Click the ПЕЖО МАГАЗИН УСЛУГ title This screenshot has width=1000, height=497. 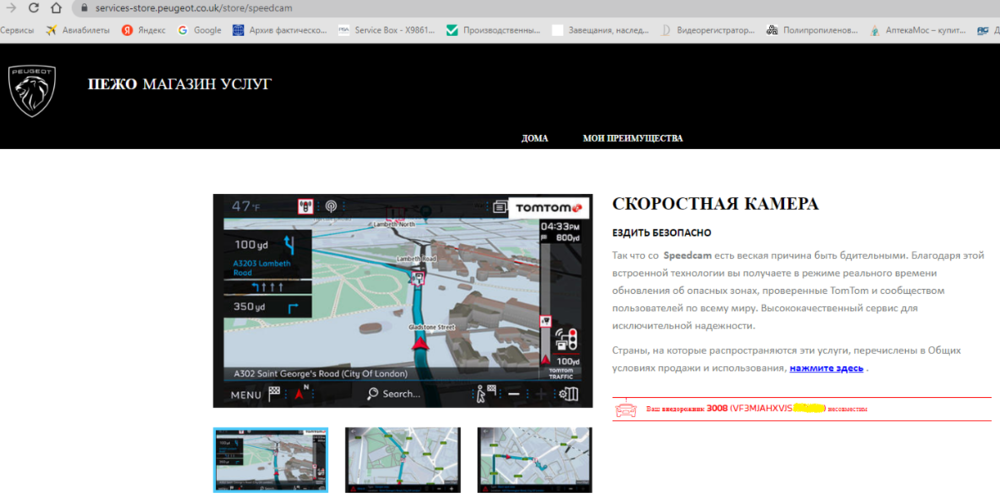point(179,84)
